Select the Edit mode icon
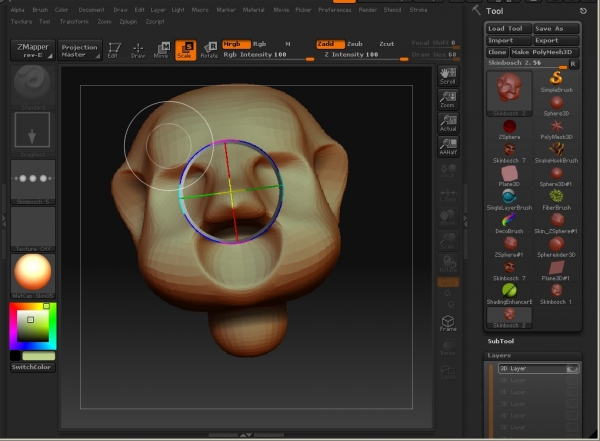The image size is (600, 441). (x=114, y=50)
